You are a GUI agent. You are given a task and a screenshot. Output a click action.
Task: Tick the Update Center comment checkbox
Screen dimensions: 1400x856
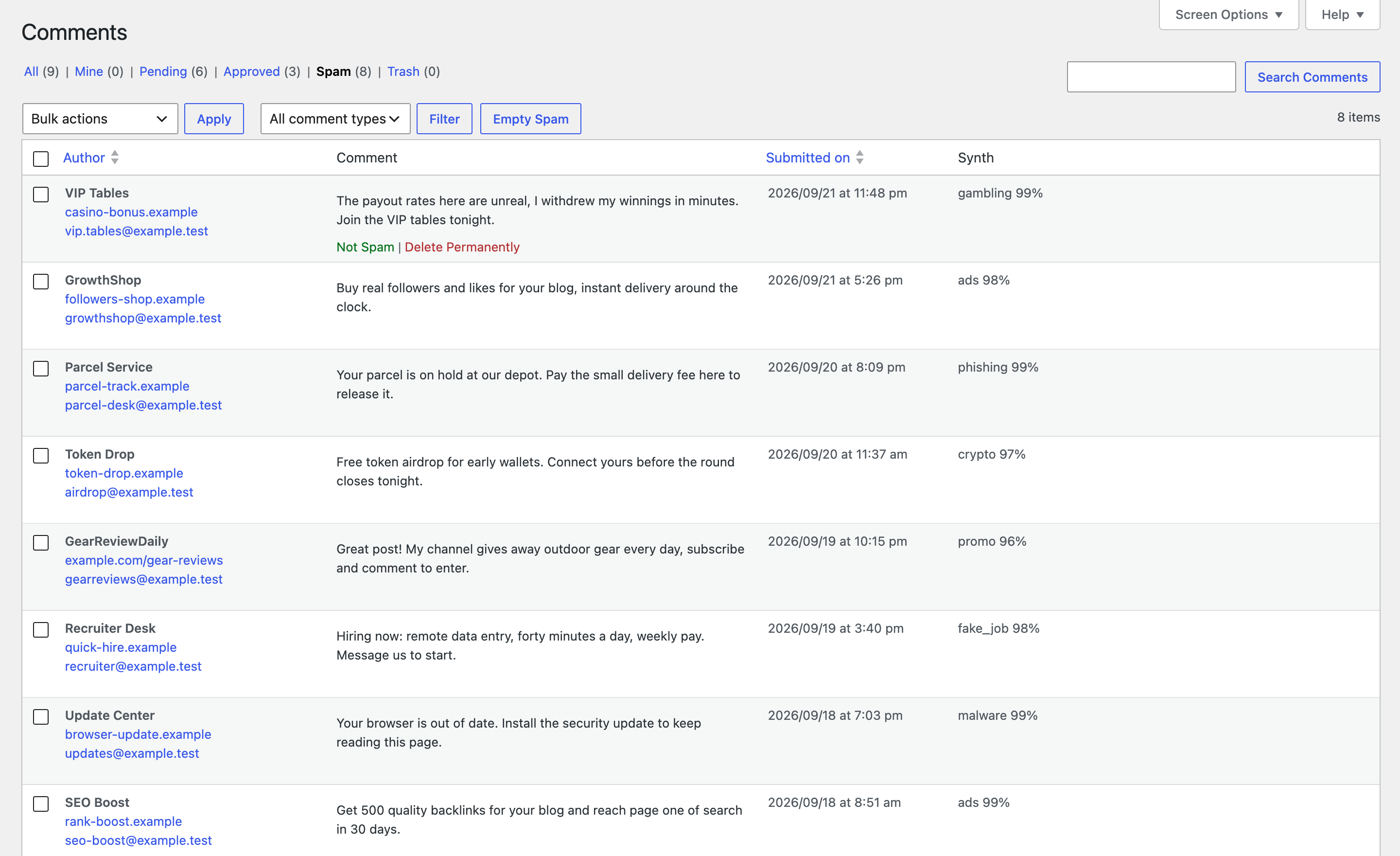coord(41,716)
